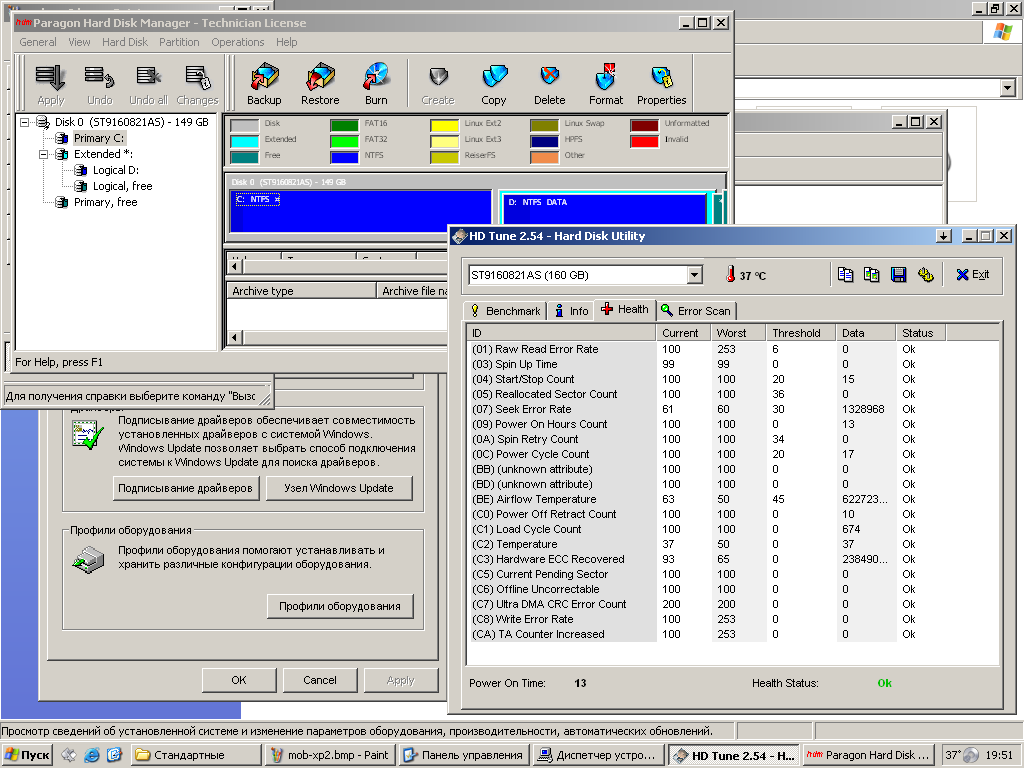Switch to mob-xp2.bmp - Paint taskbar button

coord(330,755)
